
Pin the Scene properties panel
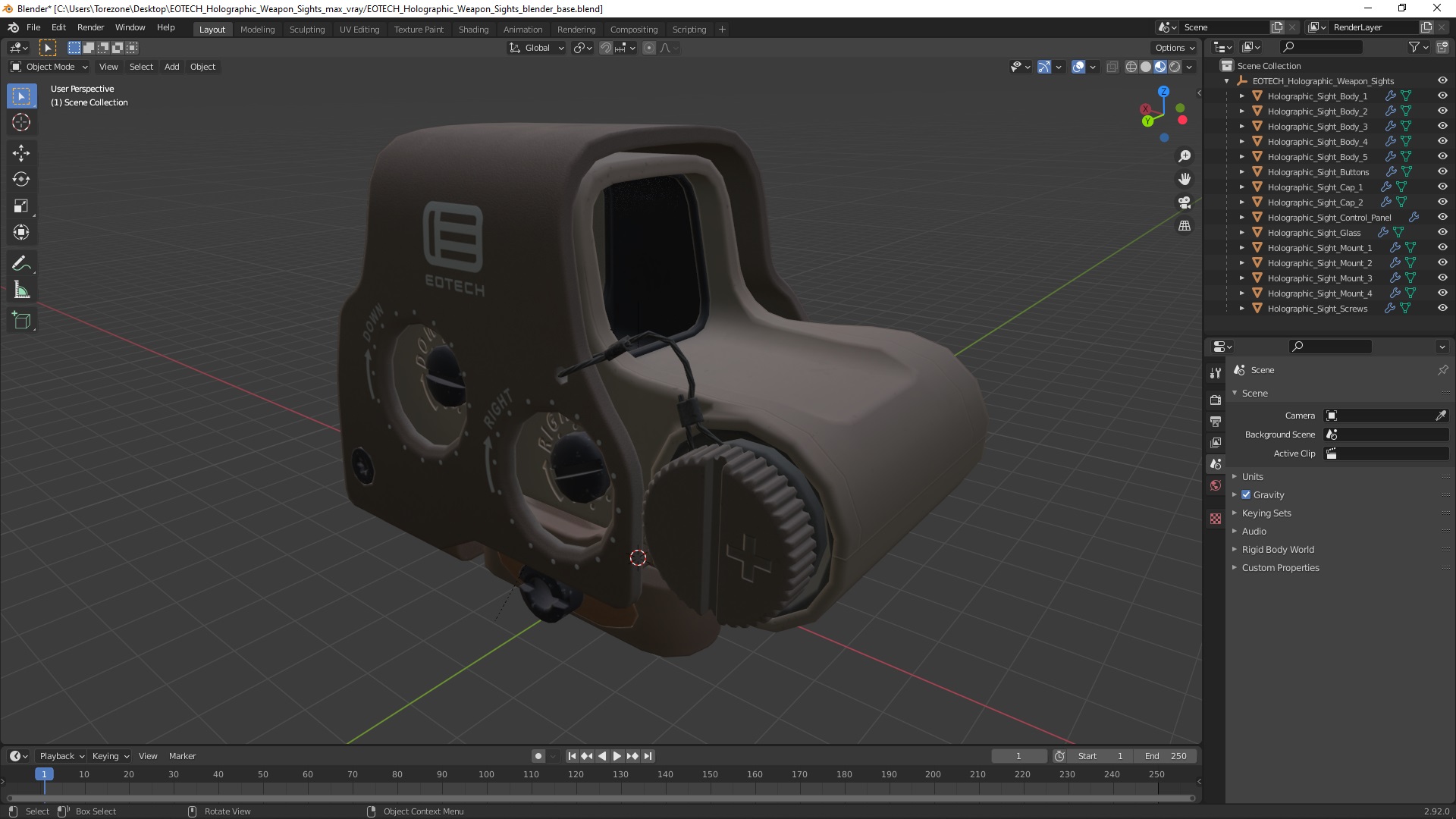pyautogui.click(x=1442, y=370)
